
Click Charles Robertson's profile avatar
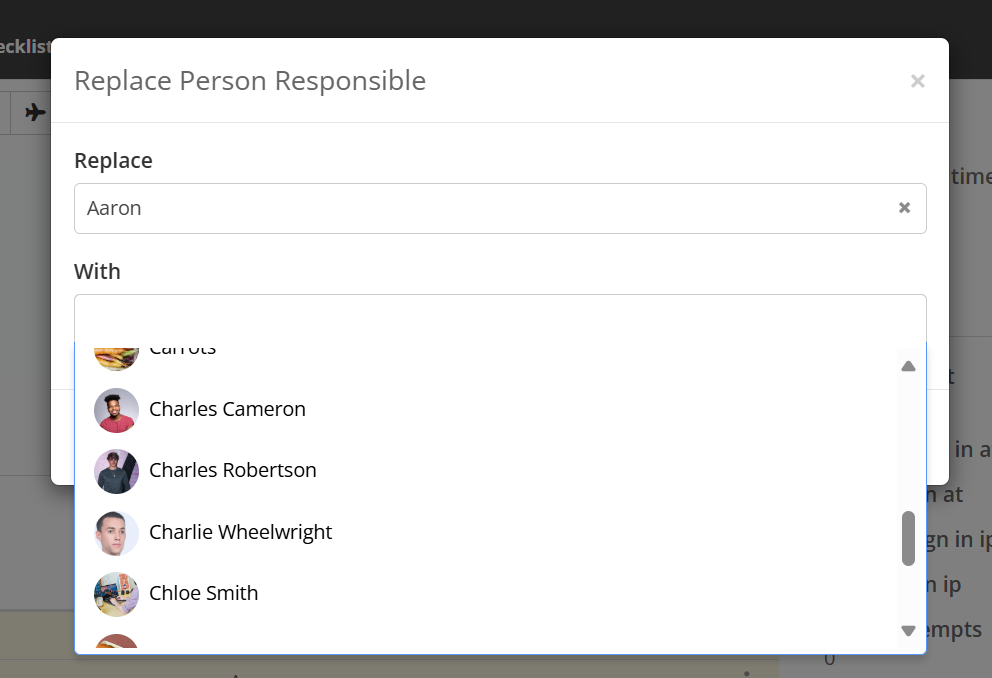116,471
